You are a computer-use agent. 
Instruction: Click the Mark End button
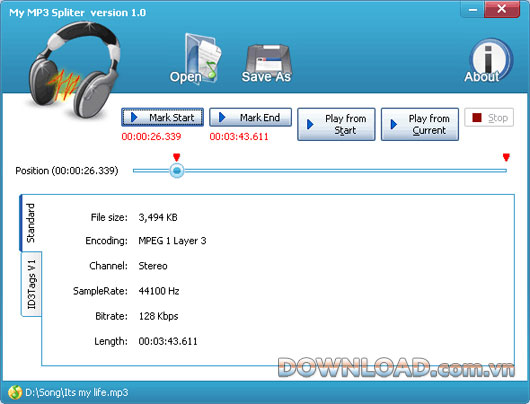click(x=250, y=117)
